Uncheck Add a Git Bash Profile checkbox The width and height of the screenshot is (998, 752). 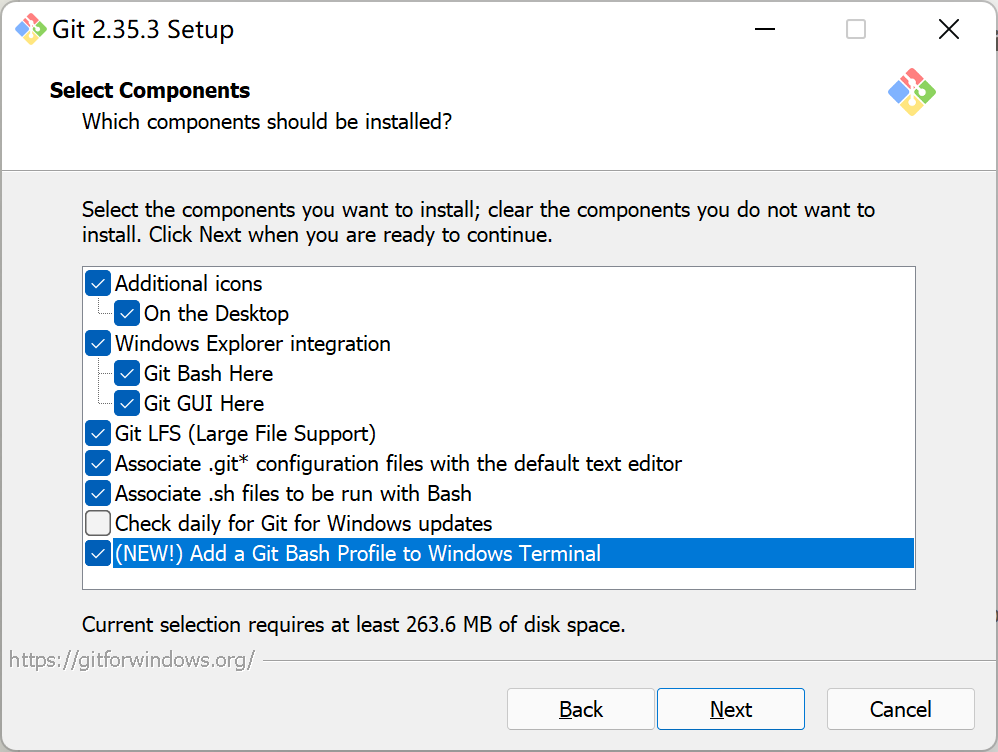[x=98, y=553]
